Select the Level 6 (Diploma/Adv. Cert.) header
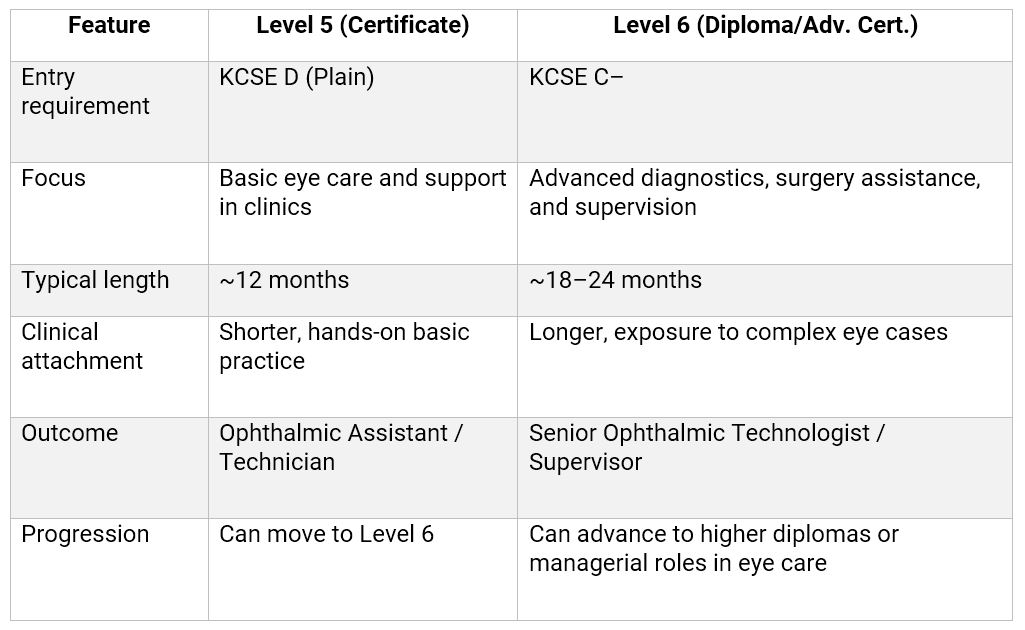The width and height of the screenshot is (1025, 630). tap(765, 26)
